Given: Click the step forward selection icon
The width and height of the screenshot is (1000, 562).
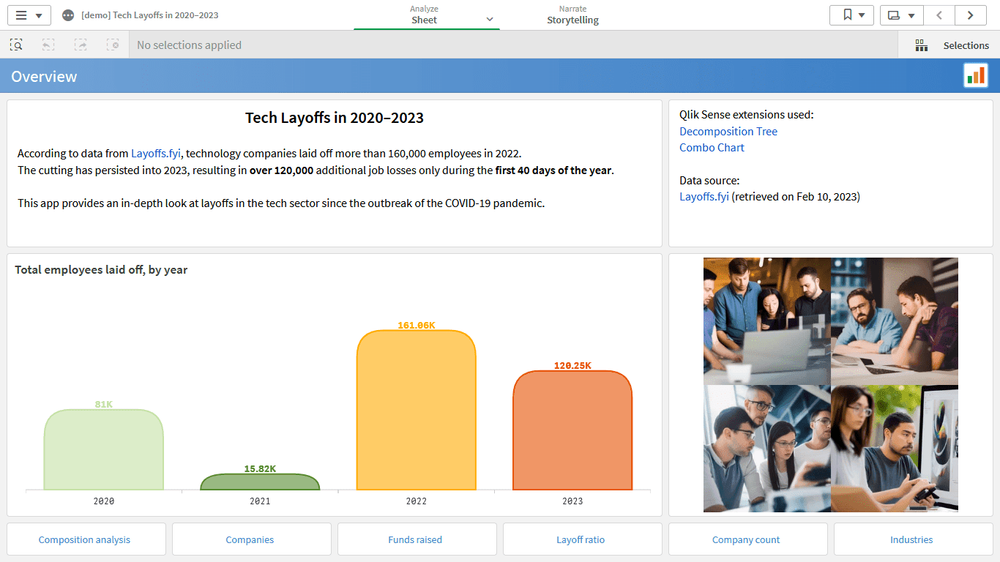Looking at the screenshot, I should tap(81, 45).
